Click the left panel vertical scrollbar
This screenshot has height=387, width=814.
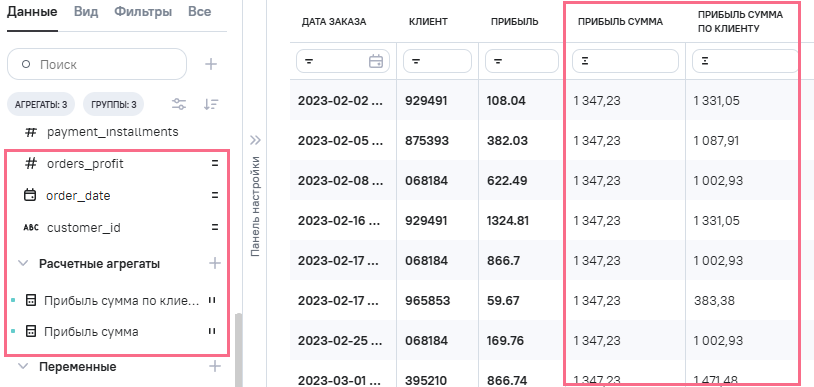tap(238, 350)
